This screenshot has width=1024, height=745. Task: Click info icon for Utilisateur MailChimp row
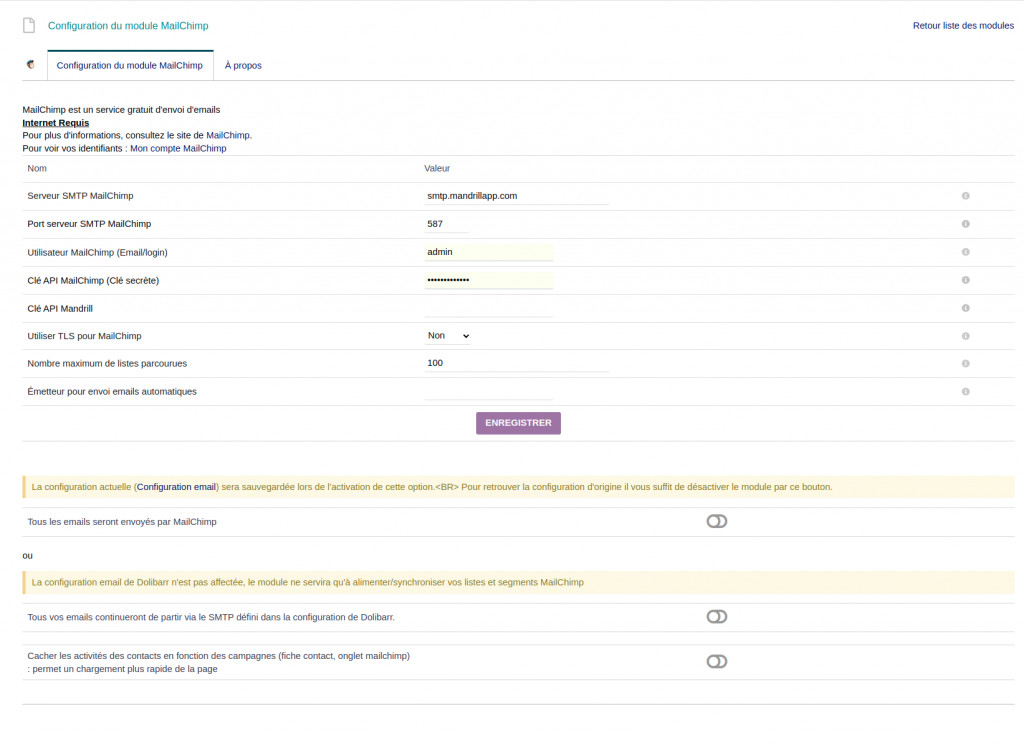(x=965, y=252)
